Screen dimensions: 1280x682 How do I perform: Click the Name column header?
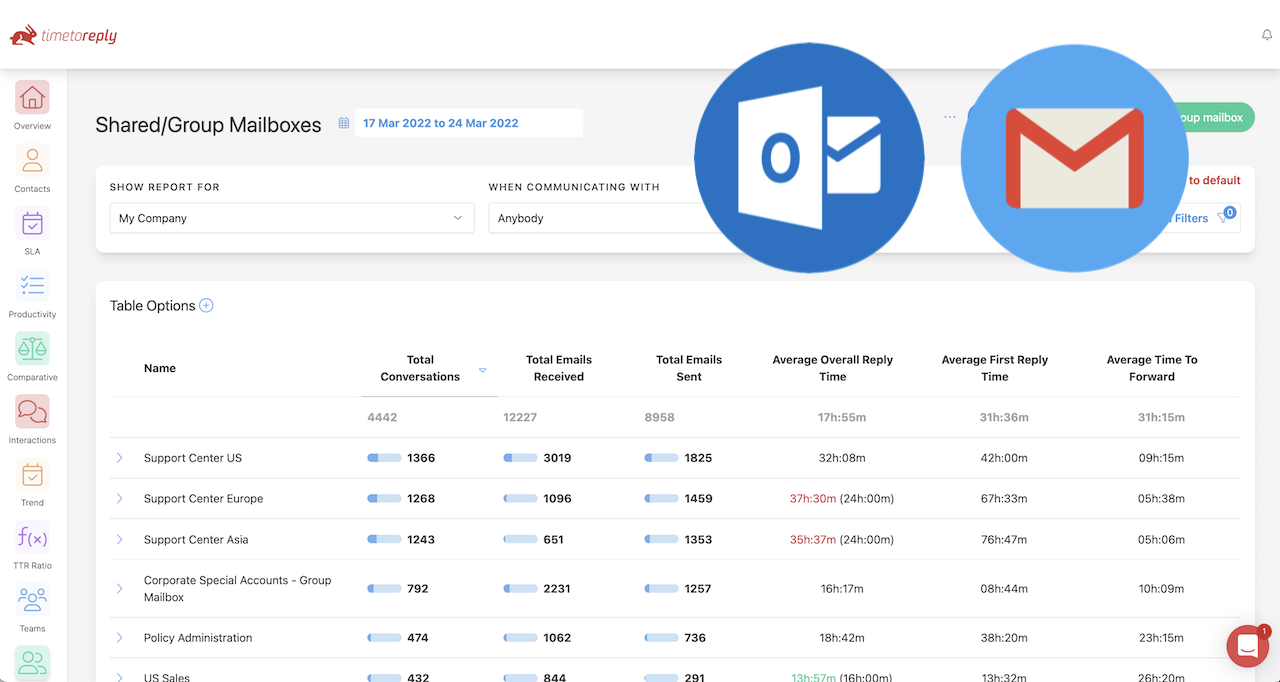(x=160, y=368)
